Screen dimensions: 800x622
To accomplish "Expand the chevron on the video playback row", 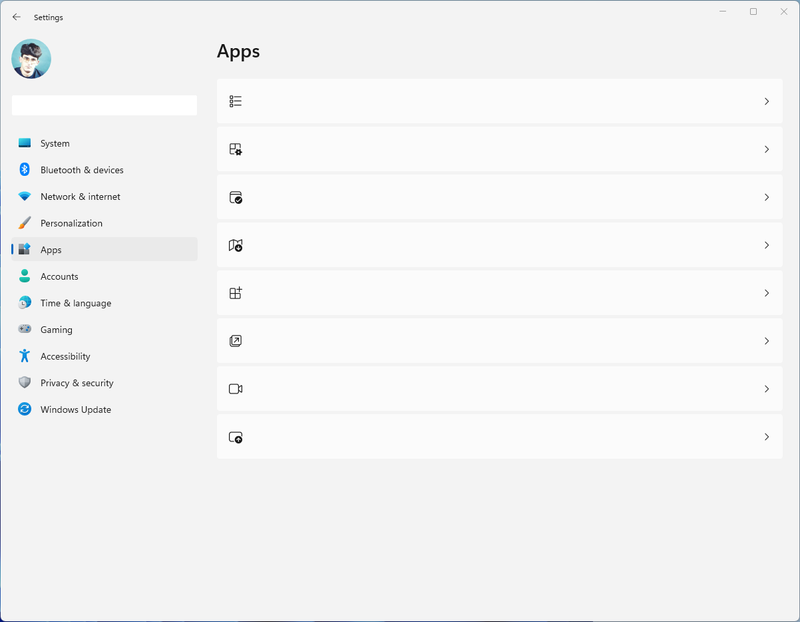I will tap(767, 389).
